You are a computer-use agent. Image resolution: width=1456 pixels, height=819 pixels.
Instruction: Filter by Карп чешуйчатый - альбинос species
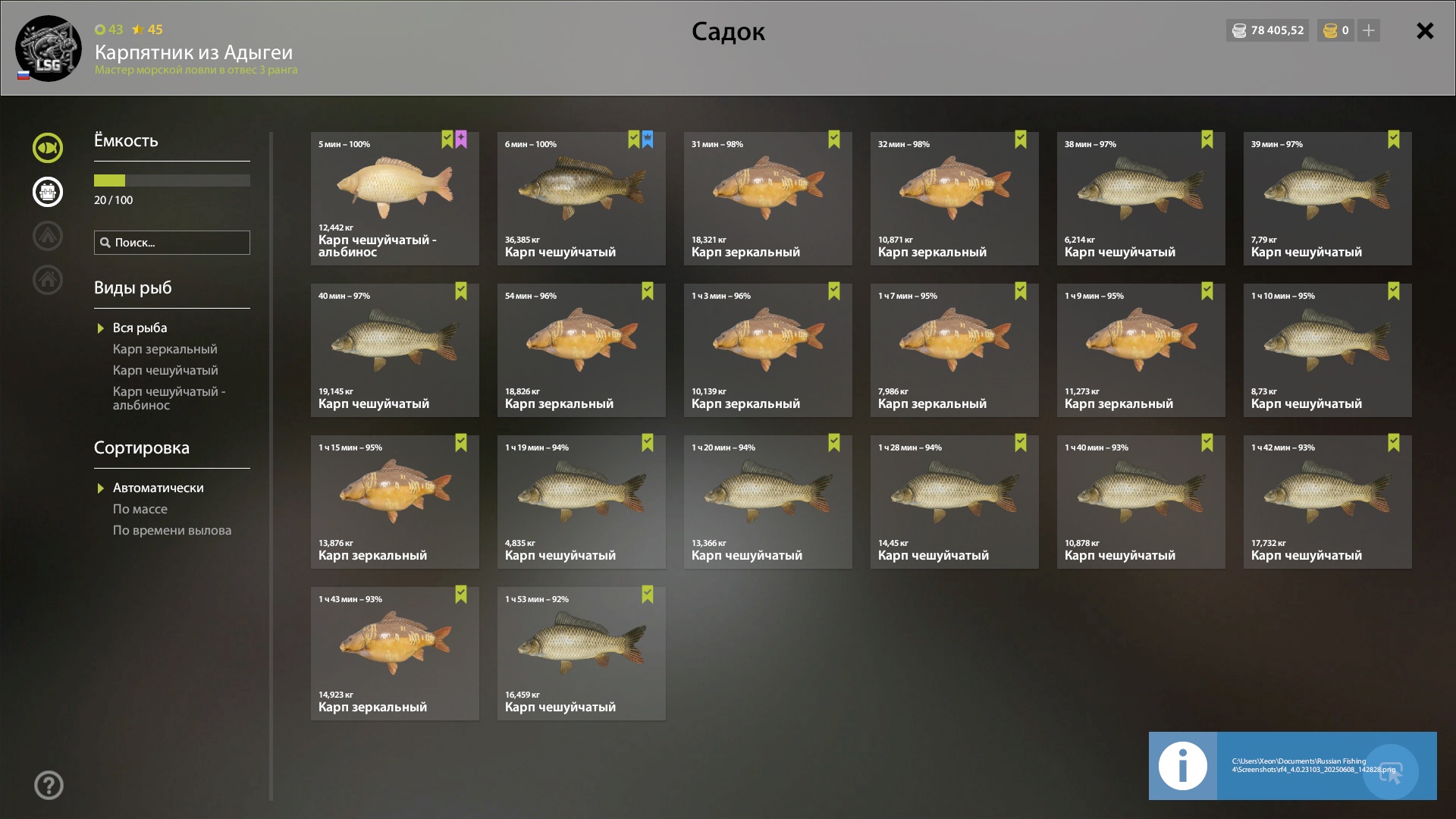tap(169, 398)
